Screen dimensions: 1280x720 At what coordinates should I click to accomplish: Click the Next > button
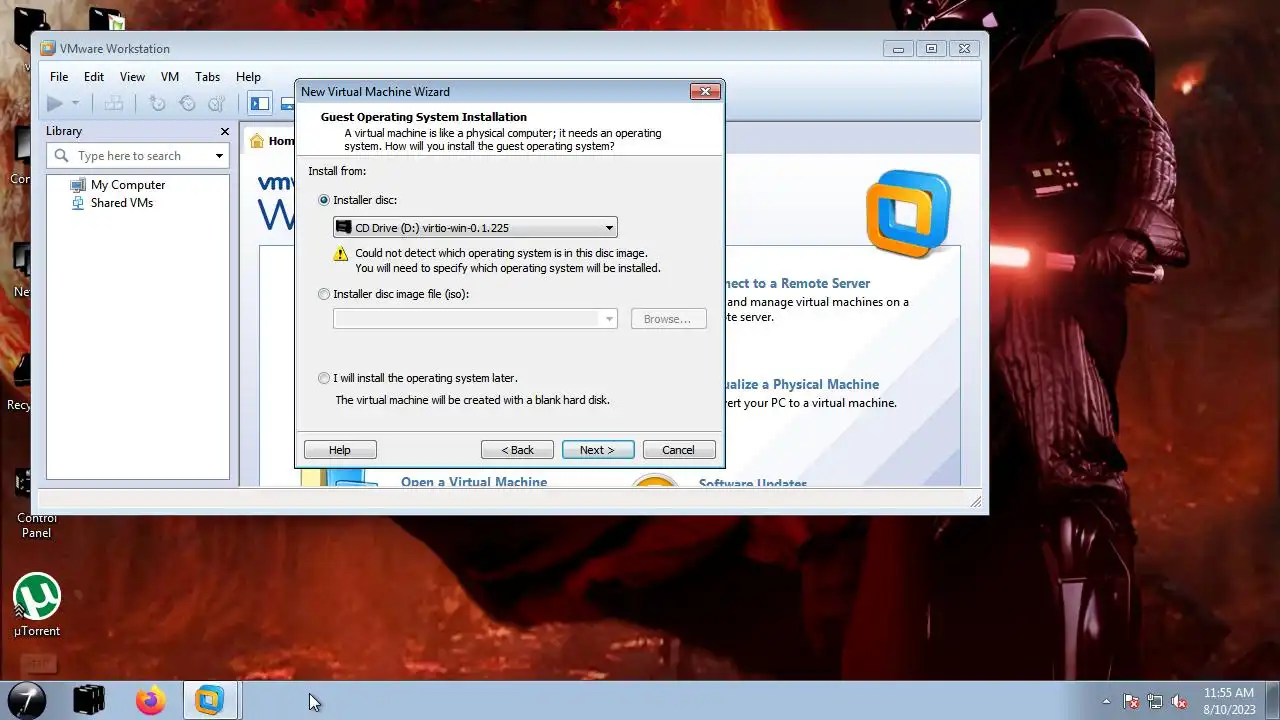point(598,450)
